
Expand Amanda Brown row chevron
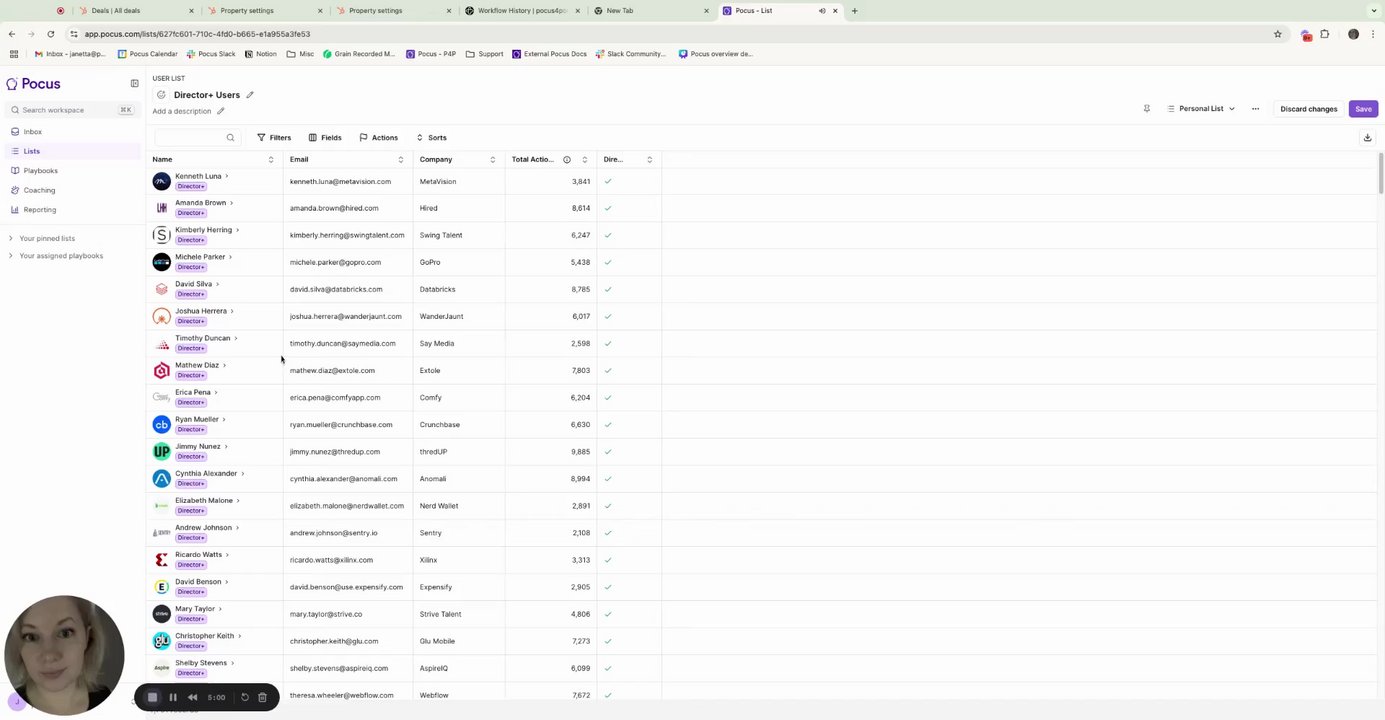pyautogui.click(x=231, y=203)
